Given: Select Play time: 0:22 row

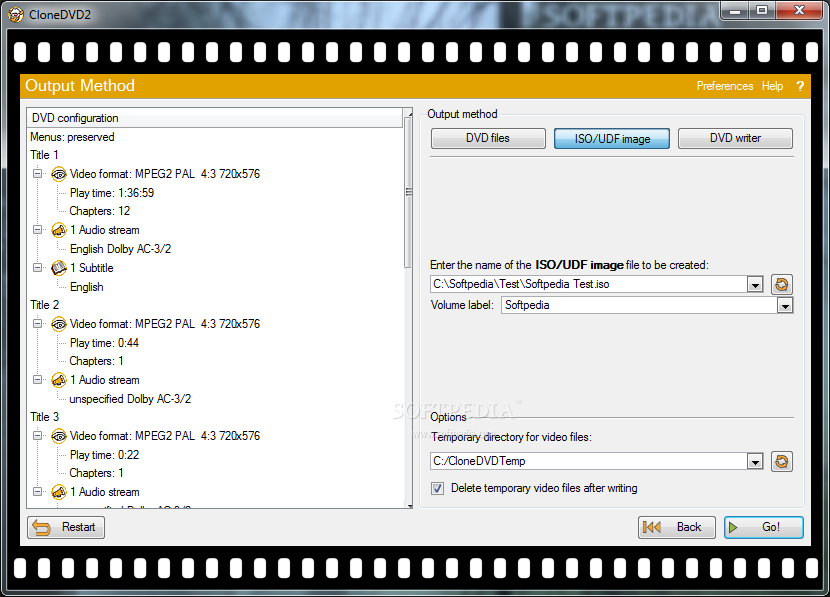Looking at the screenshot, I should pyautogui.click(x=104, y=455).
